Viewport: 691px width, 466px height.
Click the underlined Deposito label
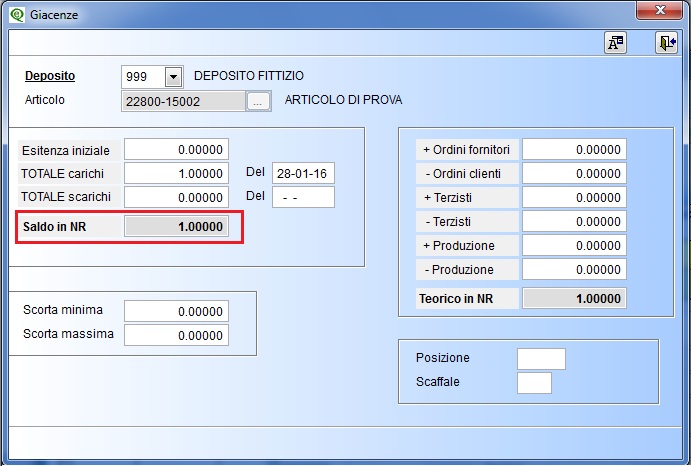(x=50, y=76)
